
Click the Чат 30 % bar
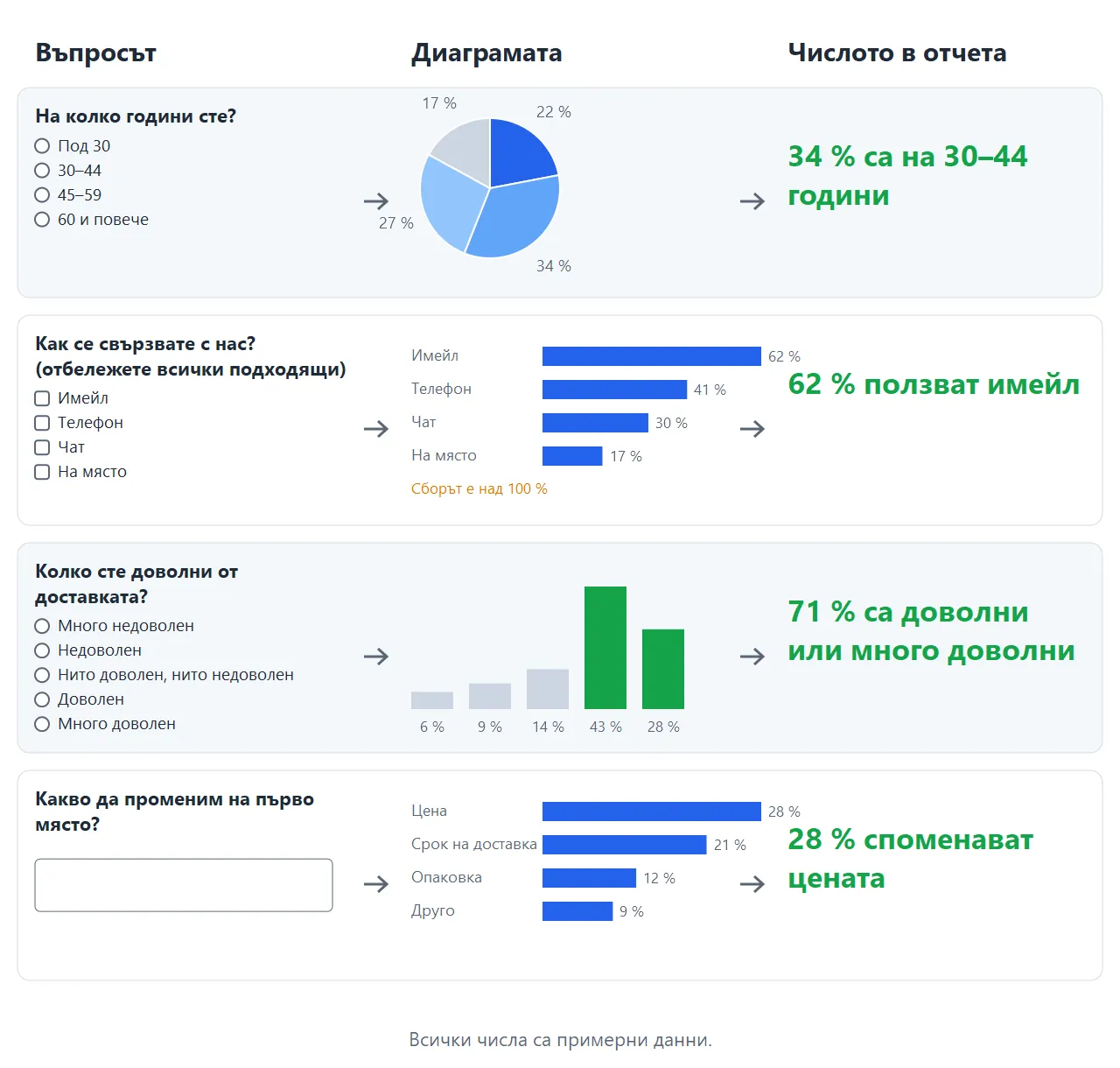(595, 423)
